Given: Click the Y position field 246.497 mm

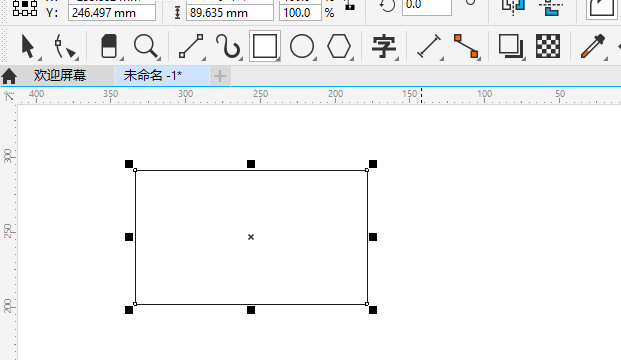Looking at the screenshot, I should [112, 13].
